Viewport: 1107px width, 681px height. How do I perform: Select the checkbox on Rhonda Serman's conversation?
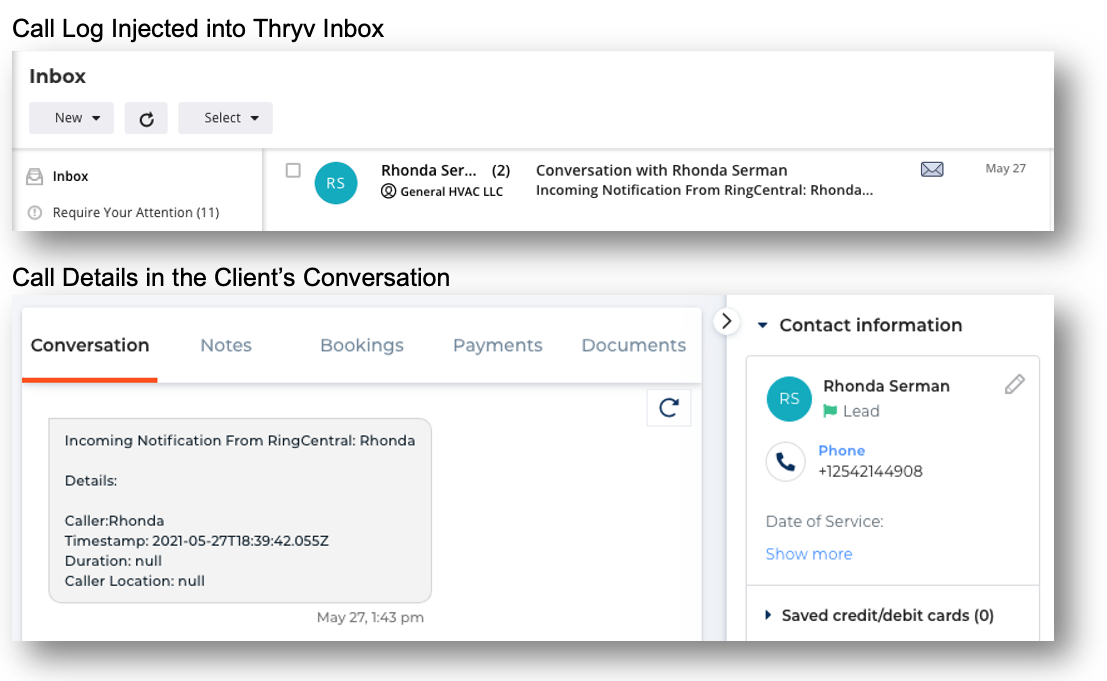(293, 170)
